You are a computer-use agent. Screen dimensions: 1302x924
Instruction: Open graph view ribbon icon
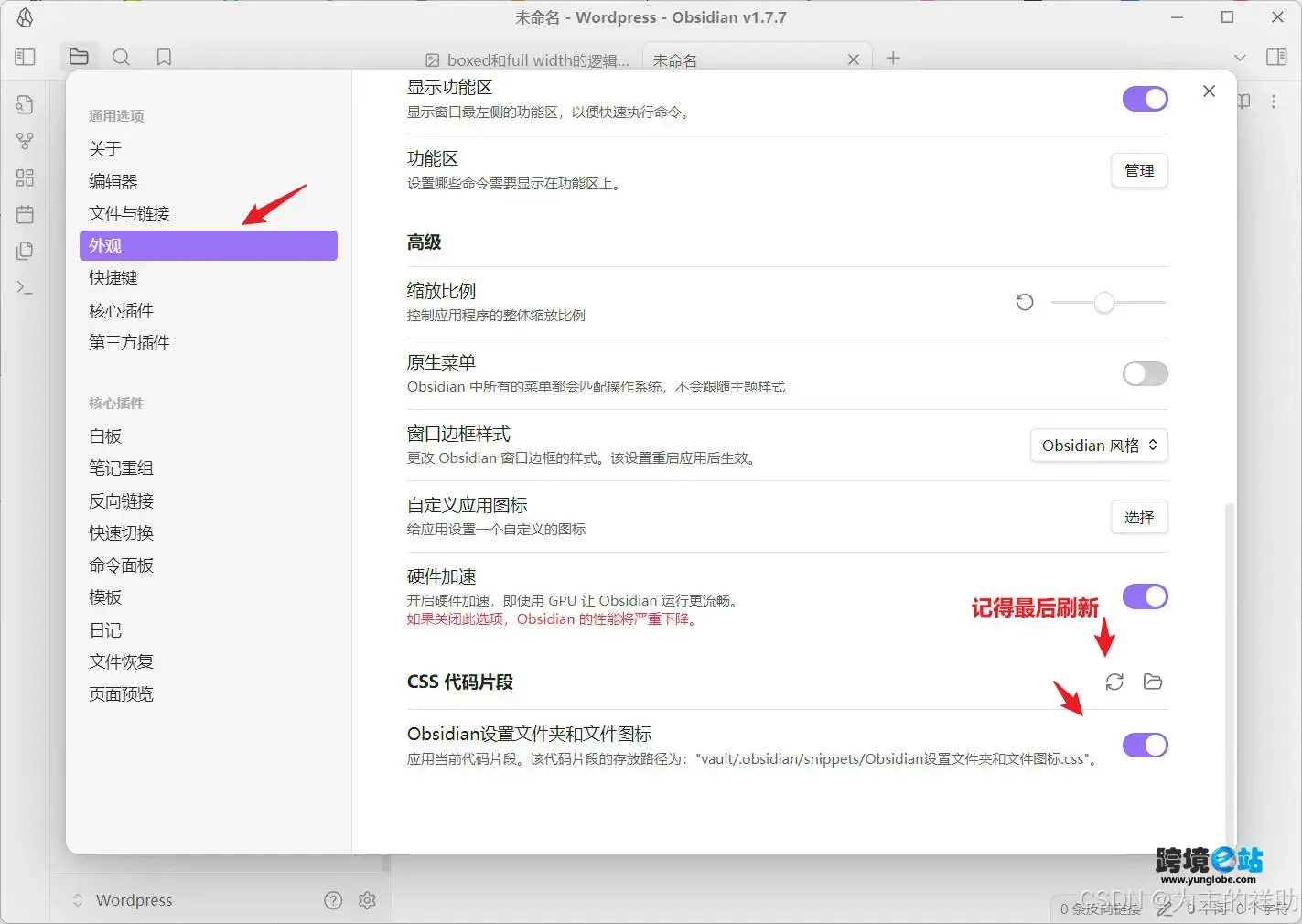[25, 141]
